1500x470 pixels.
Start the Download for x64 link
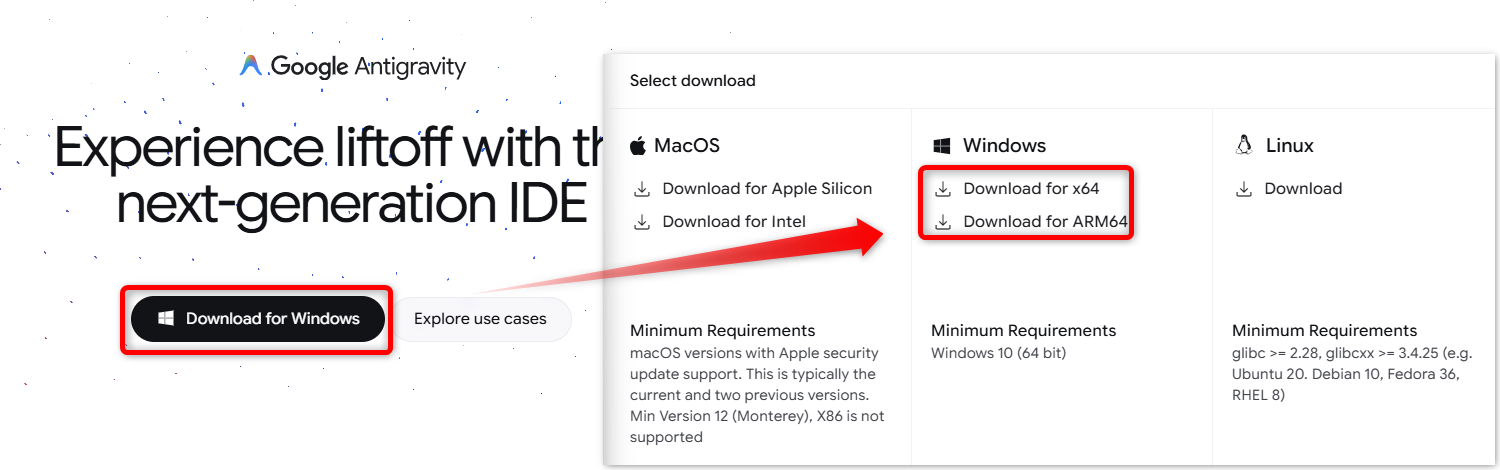click(1031, 189)
